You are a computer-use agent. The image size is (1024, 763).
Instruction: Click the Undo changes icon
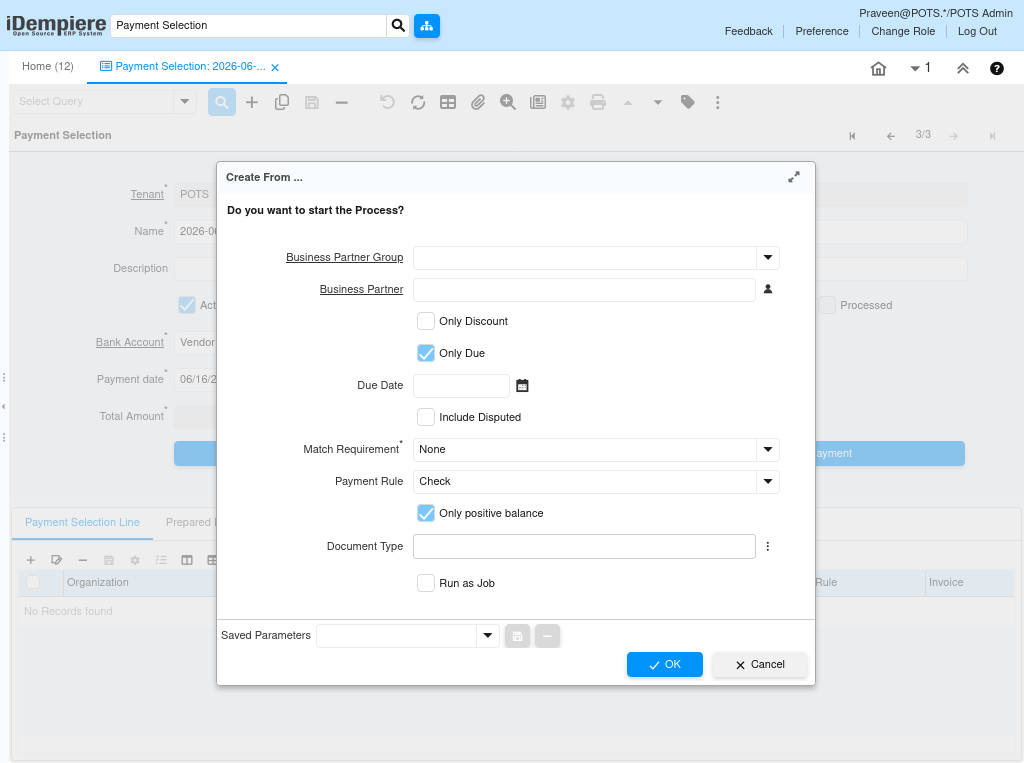(x=387, y=103)
